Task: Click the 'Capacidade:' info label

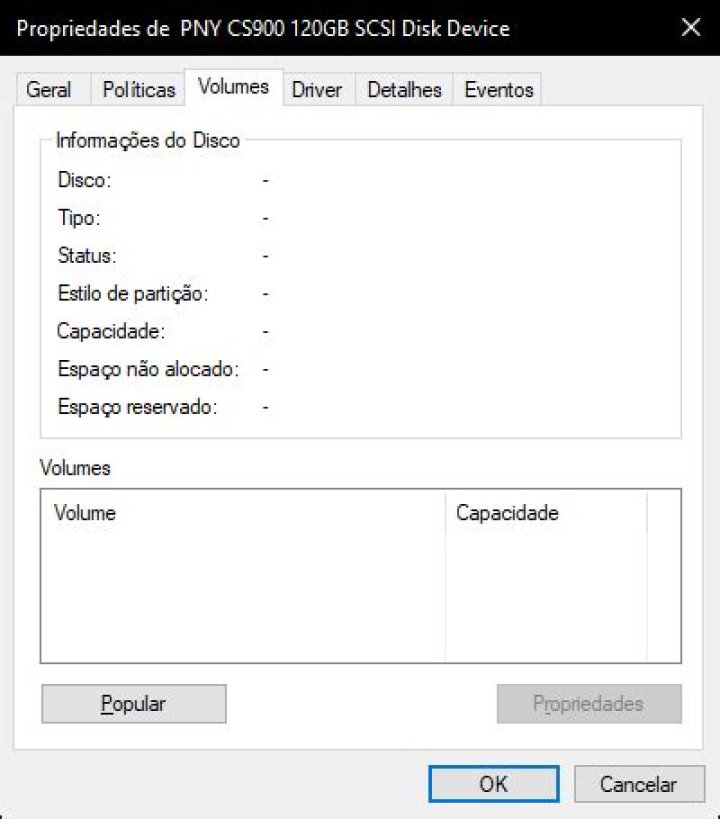Action: click(111, 331)
